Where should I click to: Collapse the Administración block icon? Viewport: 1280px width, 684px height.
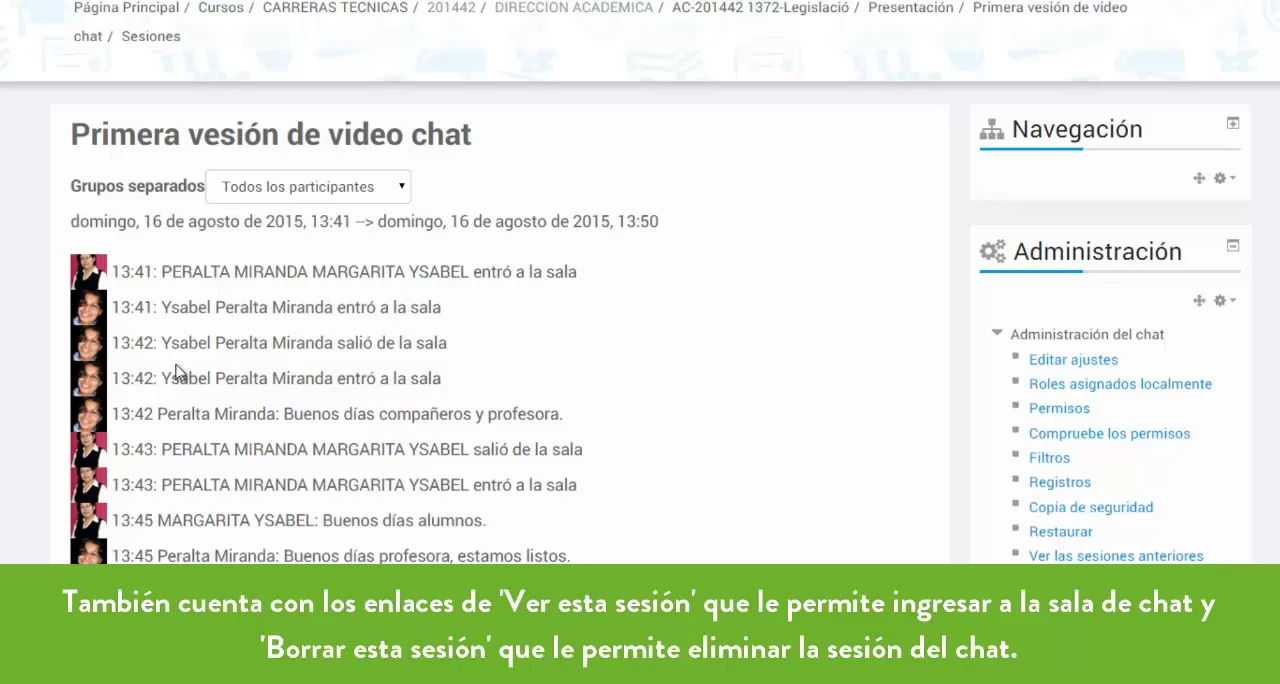coord(1233,245)
